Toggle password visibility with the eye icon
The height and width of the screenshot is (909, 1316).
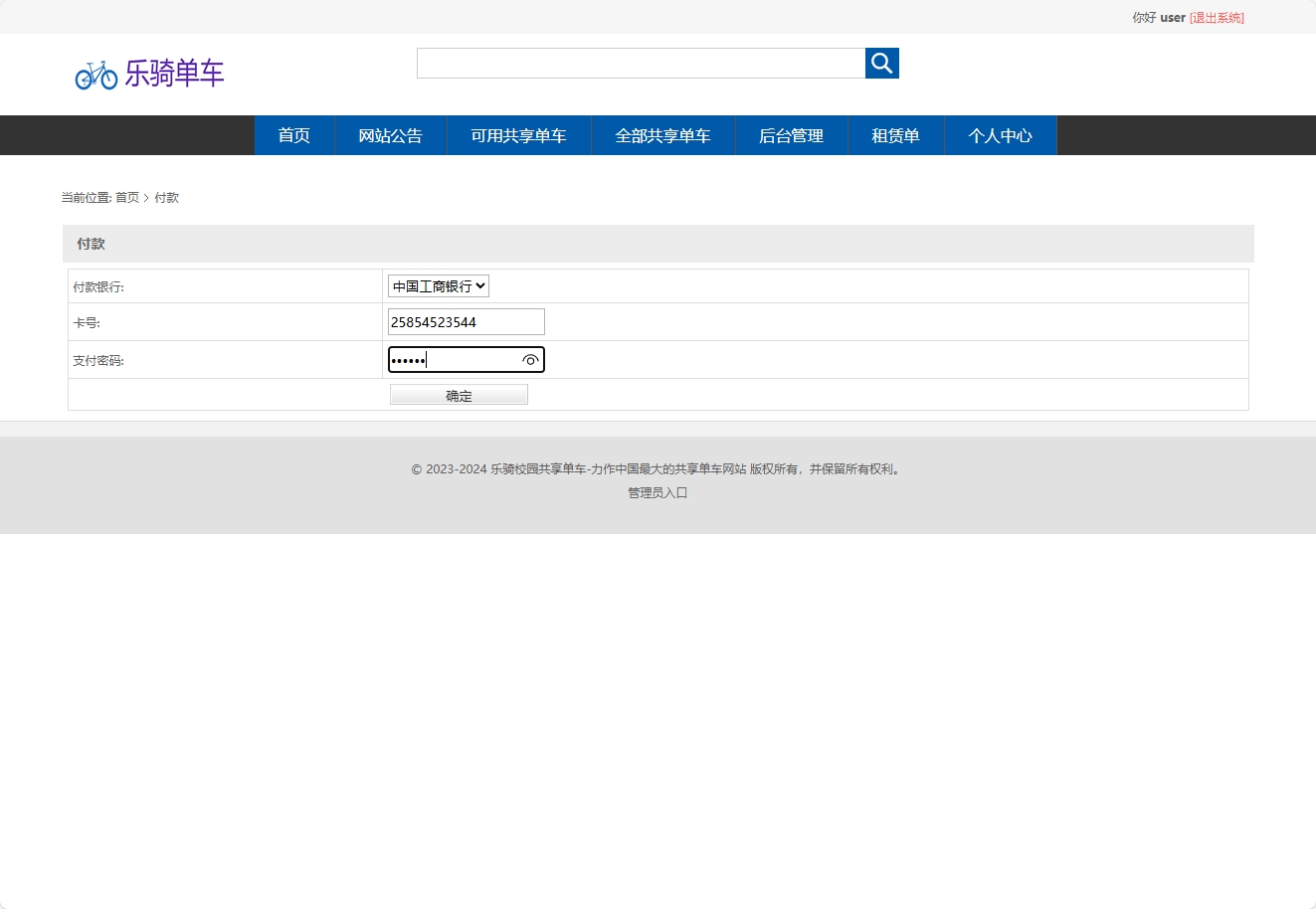(530, 360)
